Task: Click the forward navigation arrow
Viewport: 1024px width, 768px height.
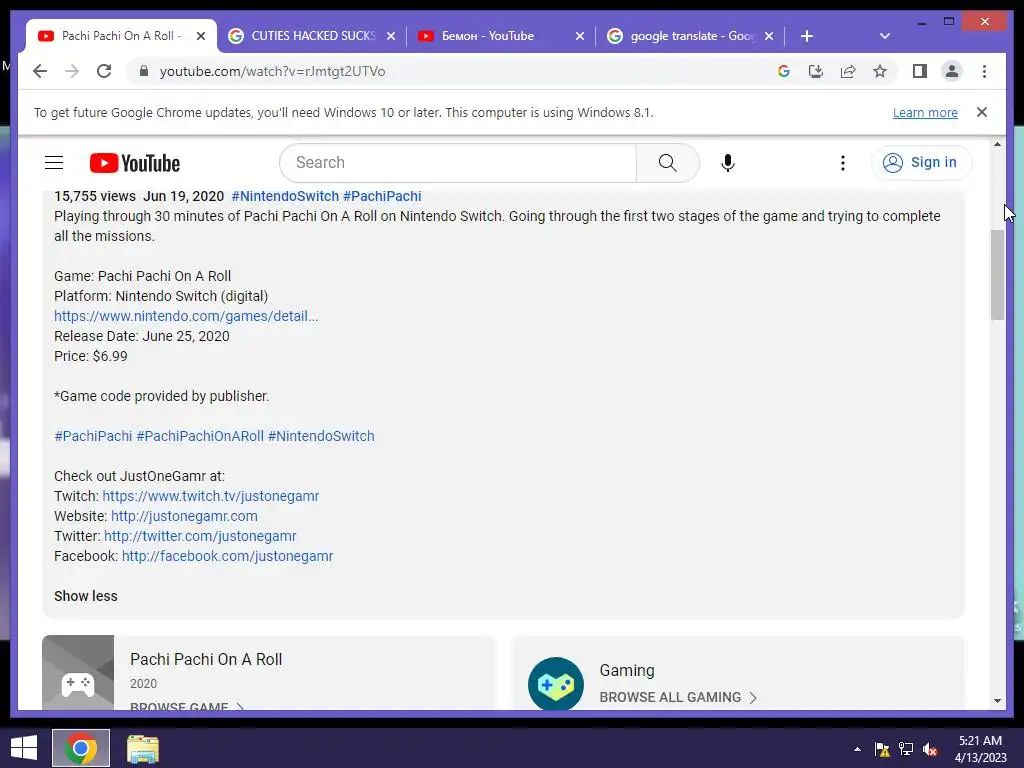Action: pyautogui.click(x=72, y=71)
